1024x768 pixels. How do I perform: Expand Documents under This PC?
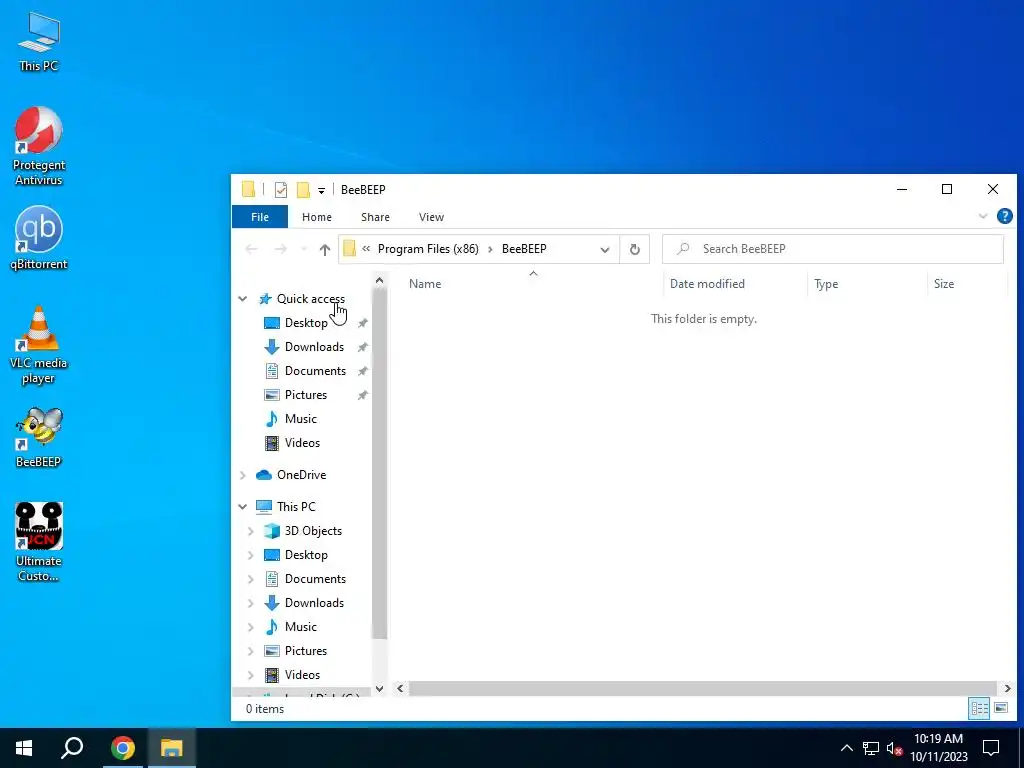(251, 579)
